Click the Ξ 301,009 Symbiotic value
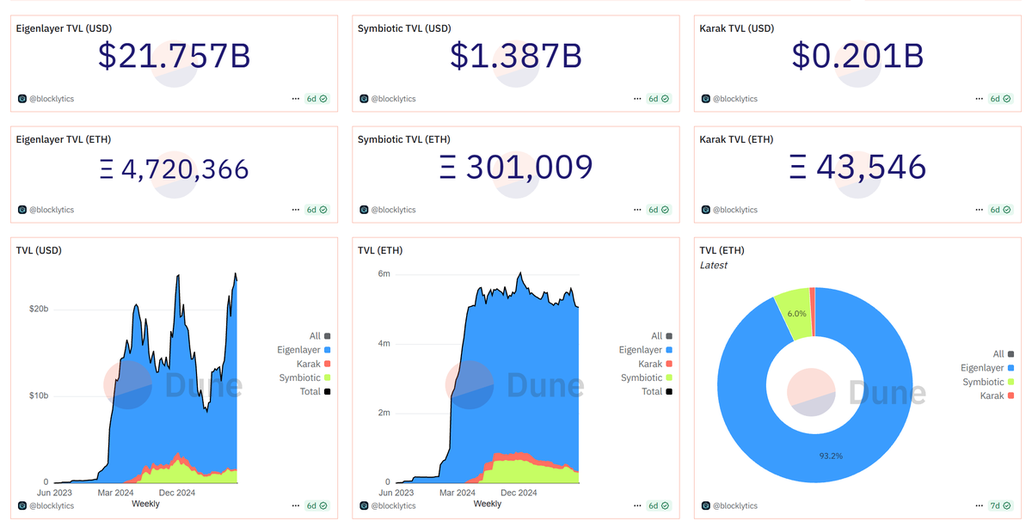The width and height of the screenshot is (1032, 527). pyautogui.click(x=516, y=167)
